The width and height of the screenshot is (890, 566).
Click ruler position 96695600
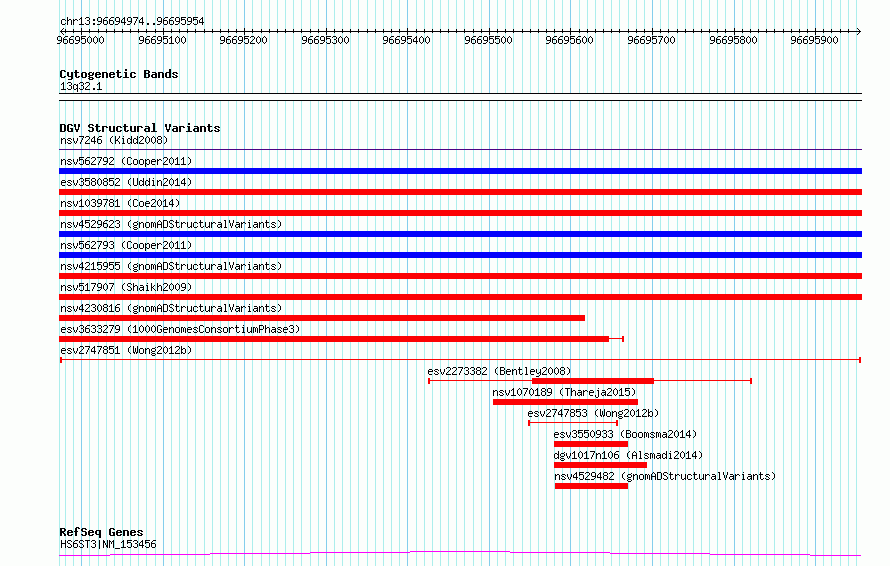(x=569, y=40)
